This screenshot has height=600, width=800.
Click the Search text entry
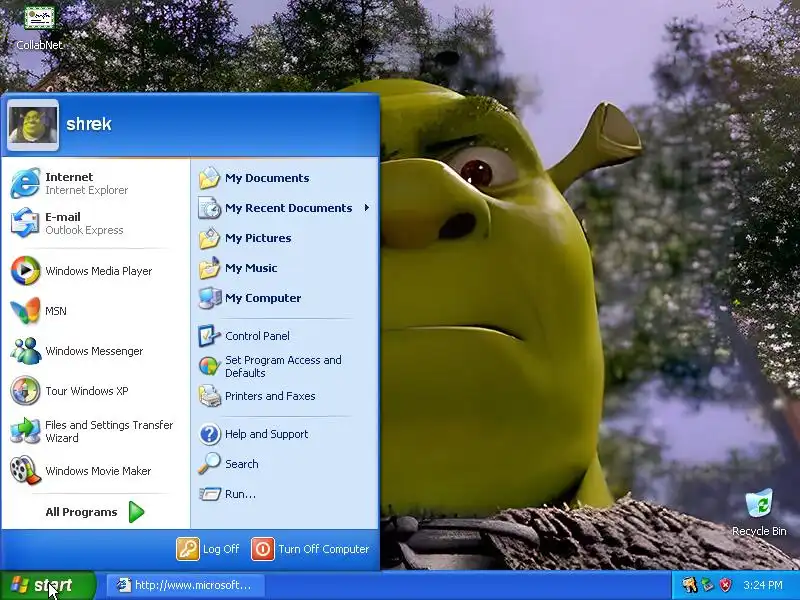tap(242, 464)
